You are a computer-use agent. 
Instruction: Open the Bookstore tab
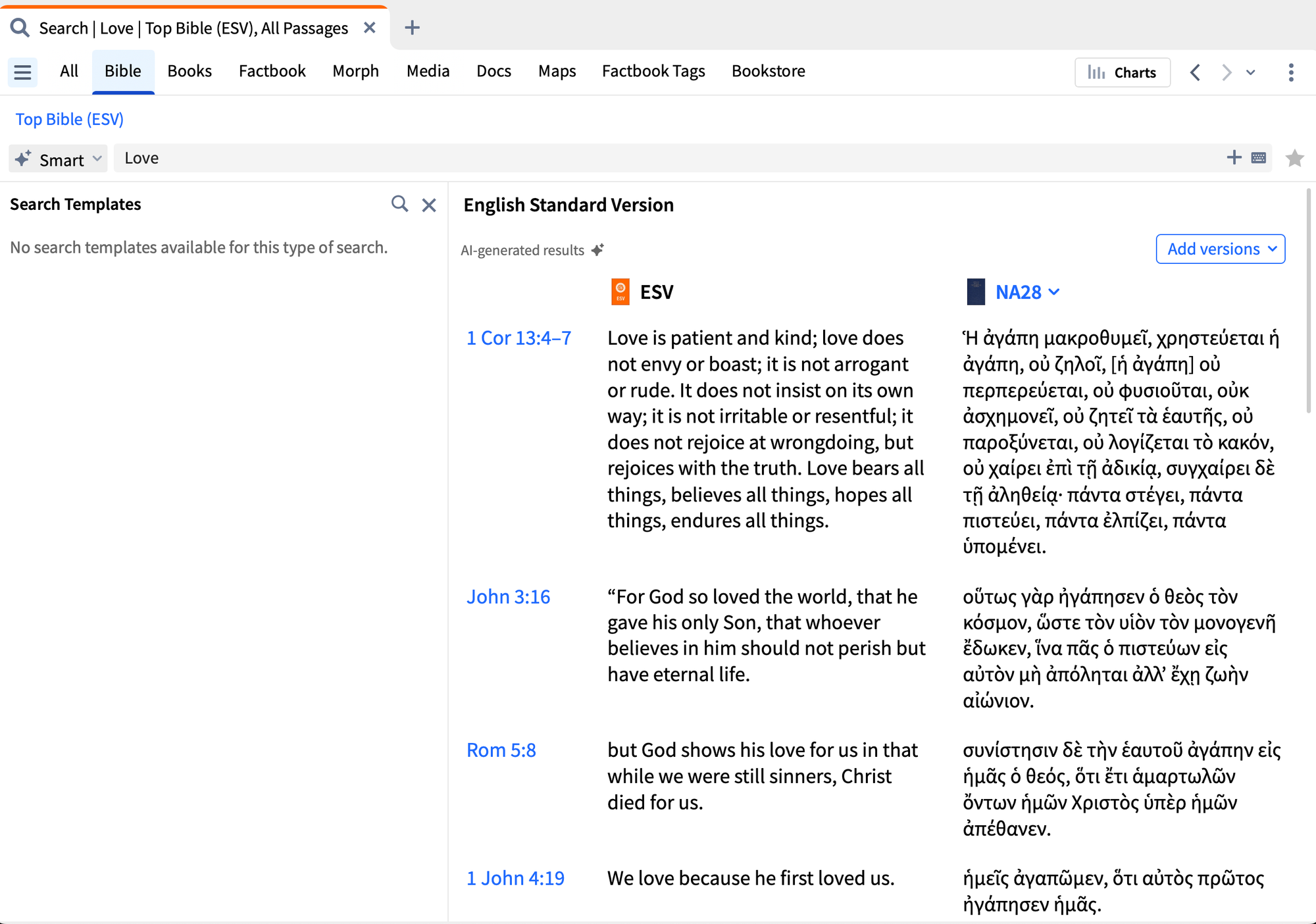pos(769,71)
